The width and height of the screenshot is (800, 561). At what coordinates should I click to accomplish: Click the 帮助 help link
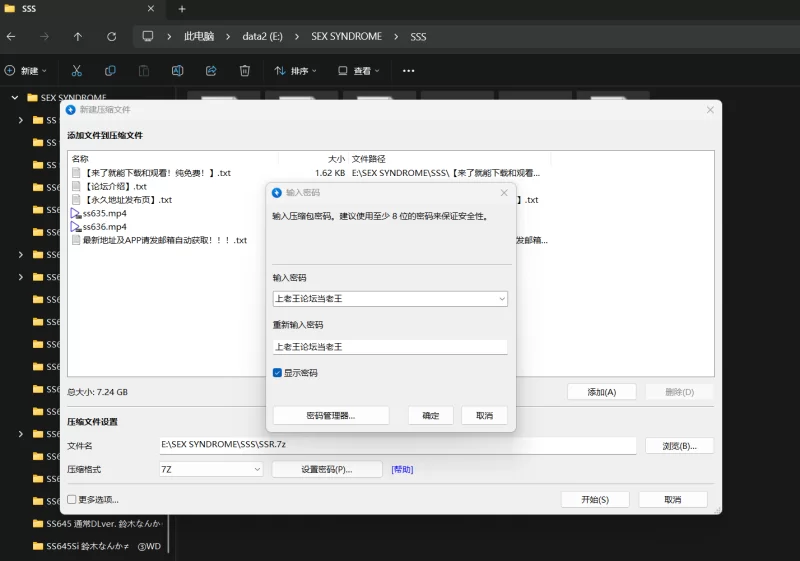(x=402, y=469)
